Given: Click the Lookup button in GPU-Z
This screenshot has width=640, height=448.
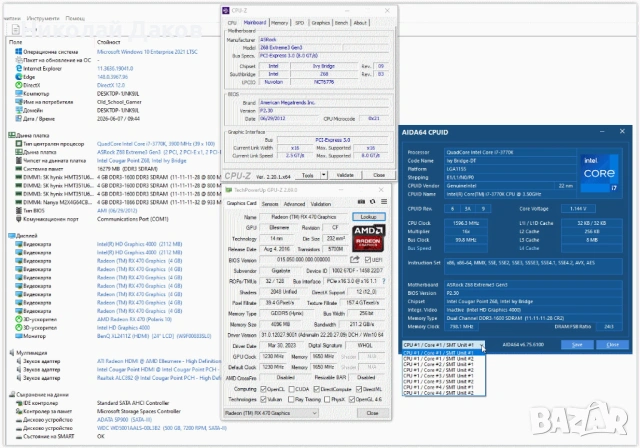Looking at the screenshot, I should 368,217.
